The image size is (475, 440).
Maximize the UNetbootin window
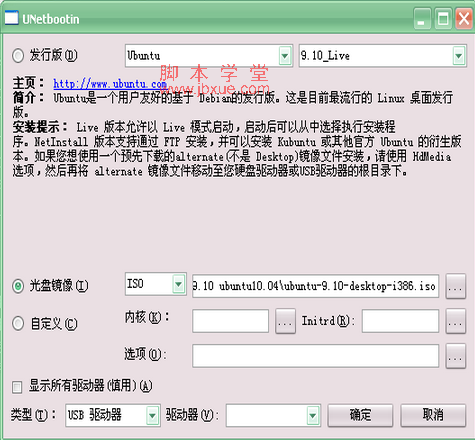[x=443, y=19]
